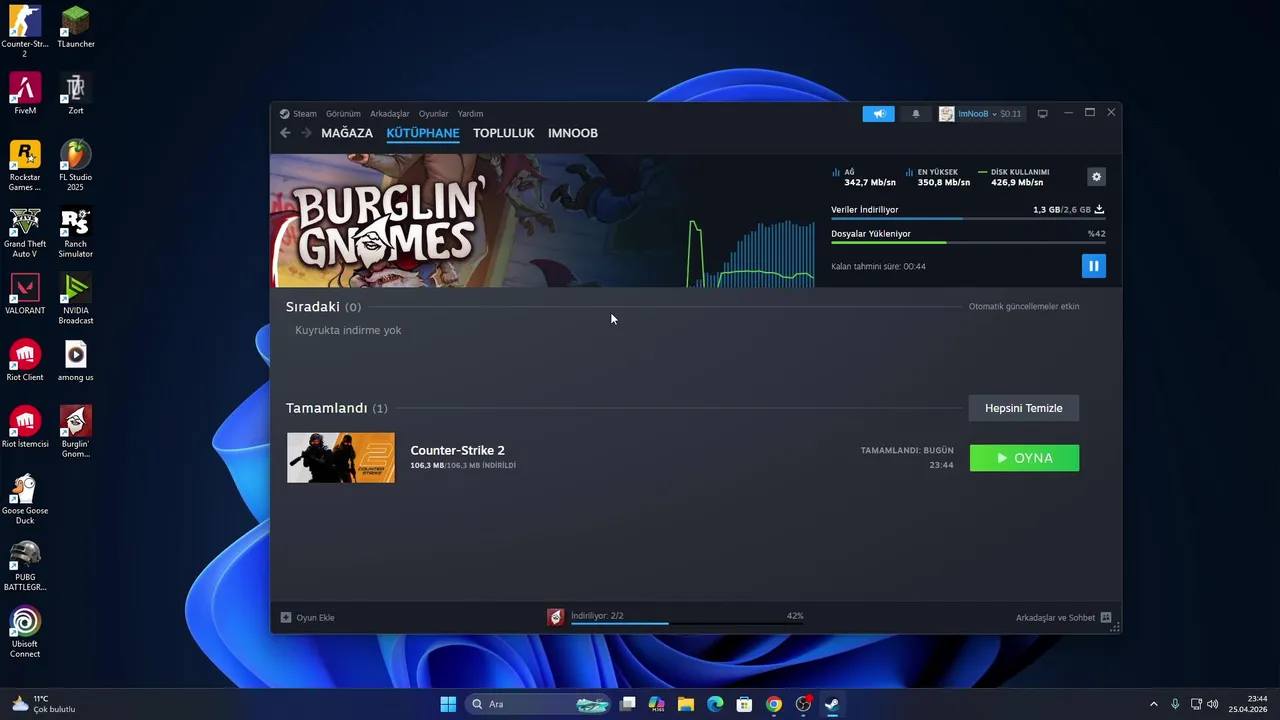Click the Counter-Strike 2 title text
The image size is (1280, 720).
(457, 450)
